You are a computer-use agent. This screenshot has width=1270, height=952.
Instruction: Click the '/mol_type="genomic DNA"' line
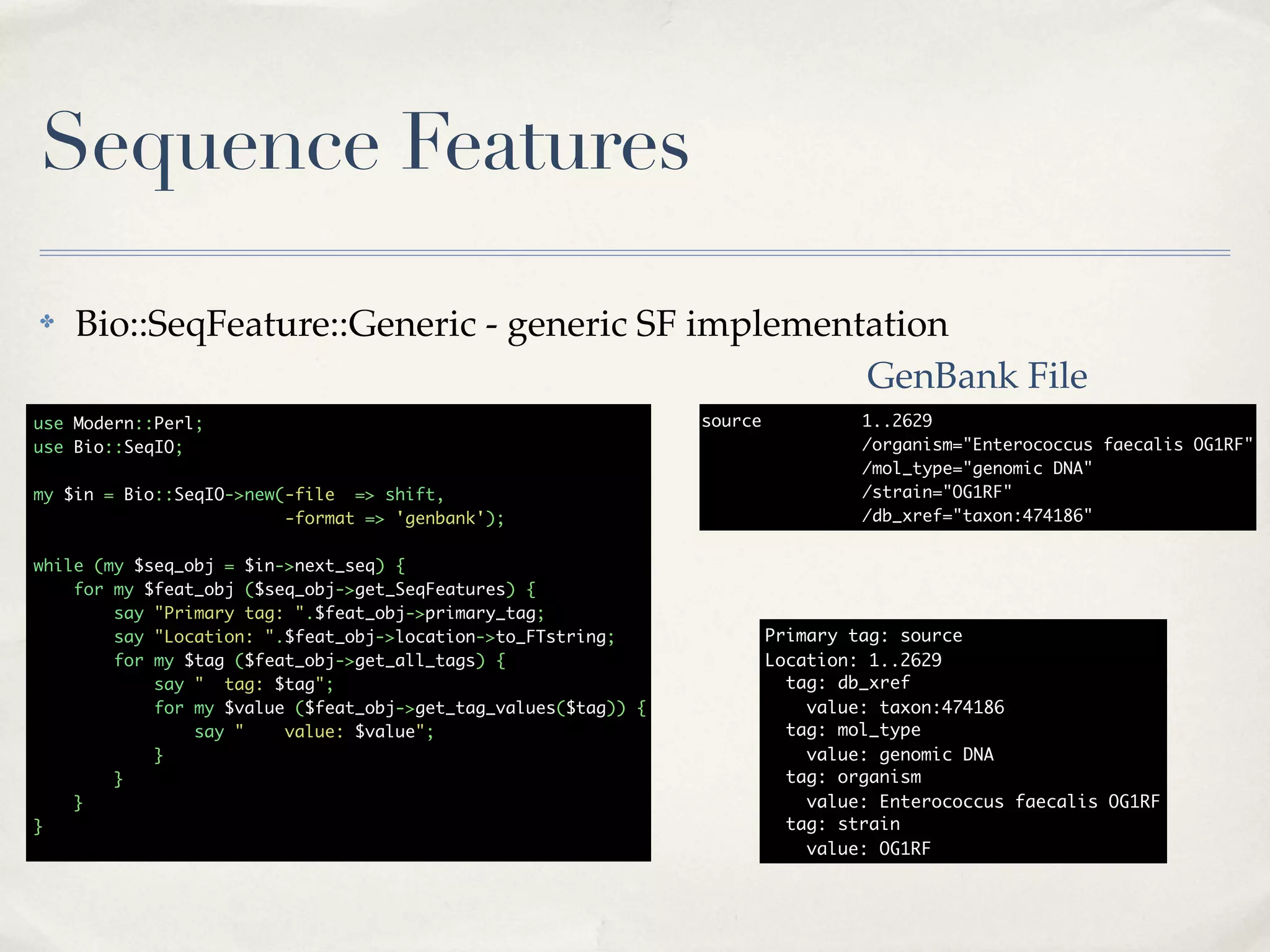pos(977,468)
